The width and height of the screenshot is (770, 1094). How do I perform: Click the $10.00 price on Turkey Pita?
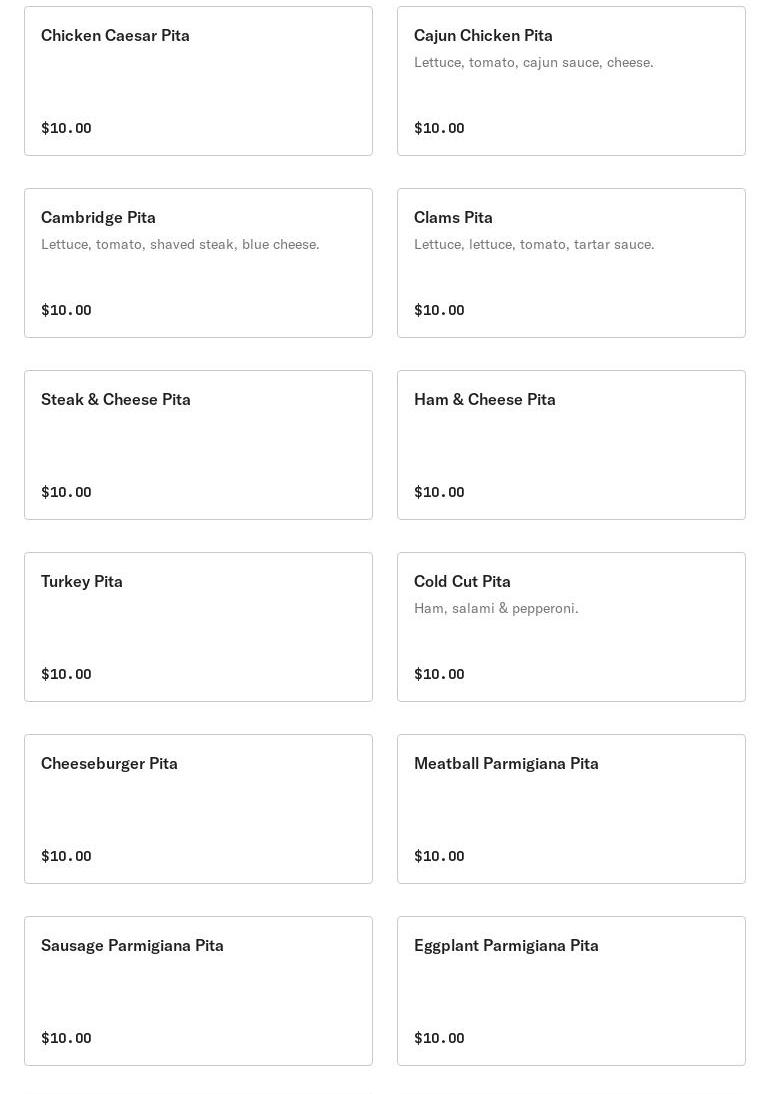pyautogui.click(x=66, y=674)
